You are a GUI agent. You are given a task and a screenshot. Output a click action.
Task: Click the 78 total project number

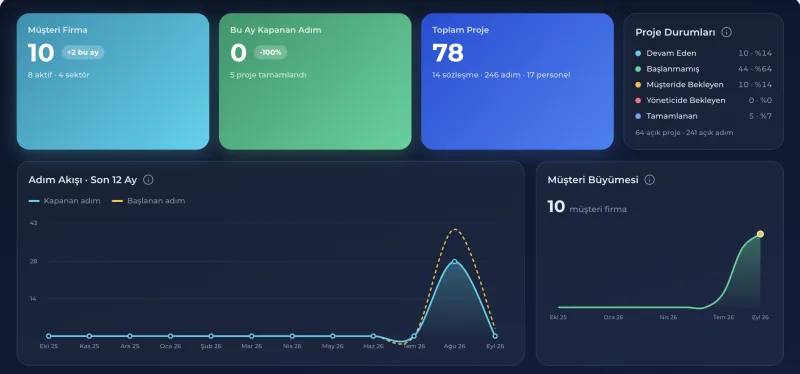click(448, 53)
